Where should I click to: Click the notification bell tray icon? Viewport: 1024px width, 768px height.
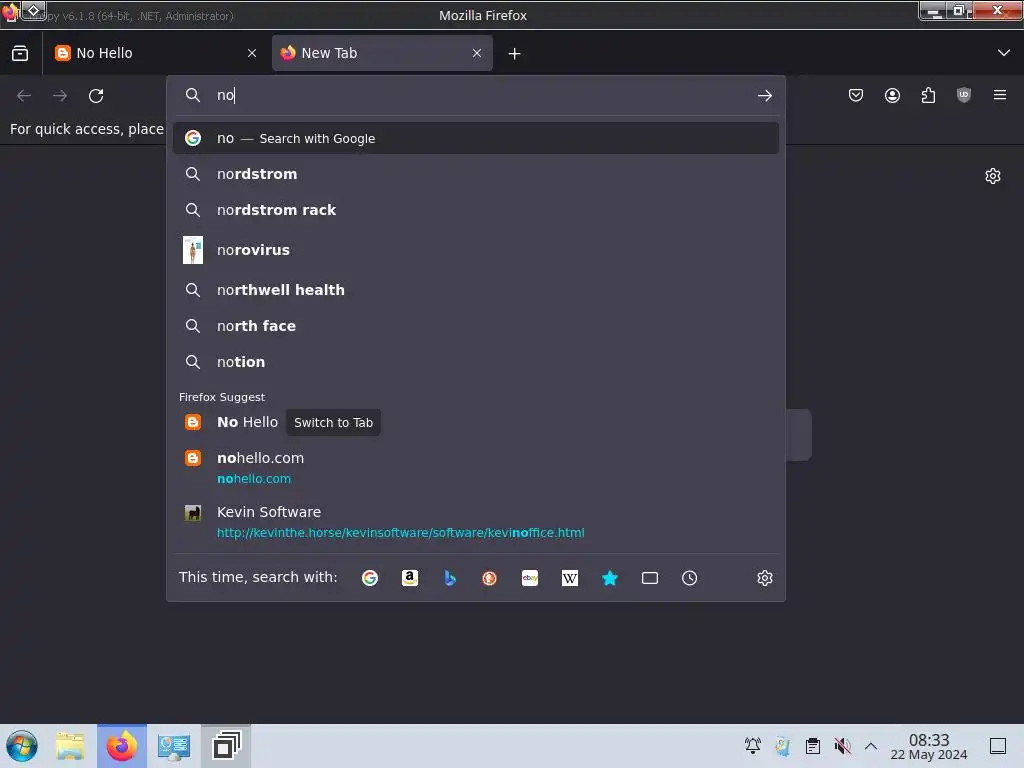pos(753,745)
